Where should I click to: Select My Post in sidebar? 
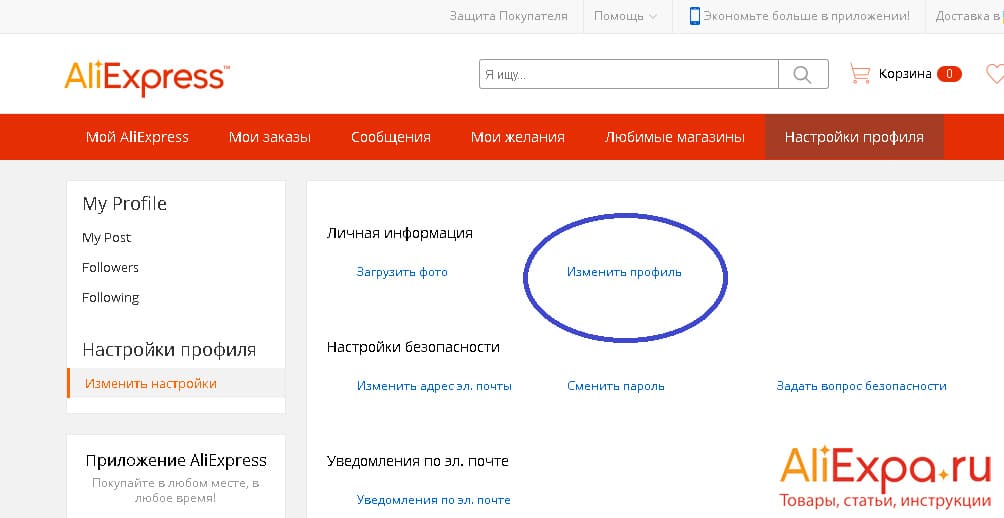pyautogui.click(x=107, y=238)
